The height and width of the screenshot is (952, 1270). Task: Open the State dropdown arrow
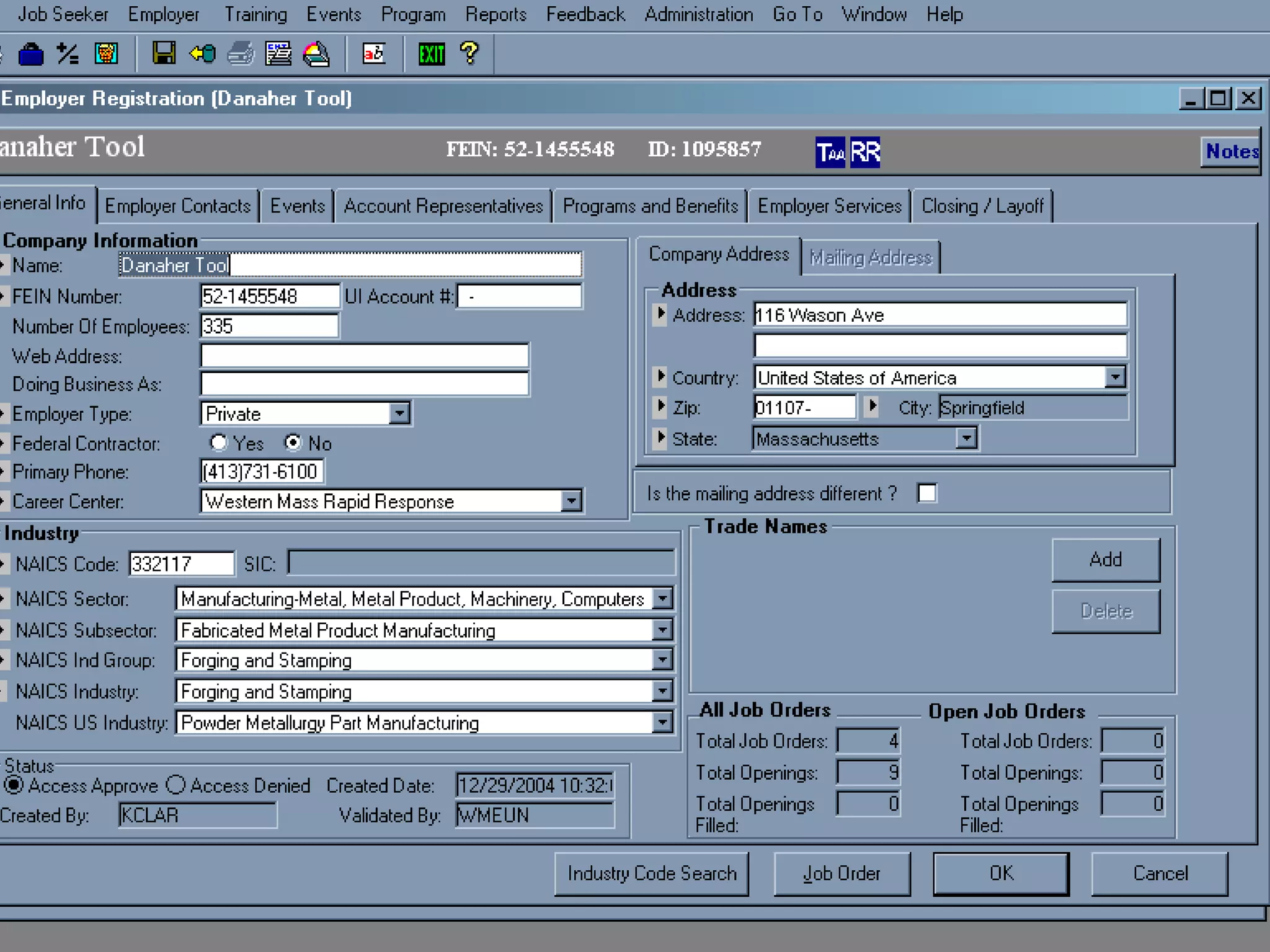pyautogui.click(x=966, y=438)
